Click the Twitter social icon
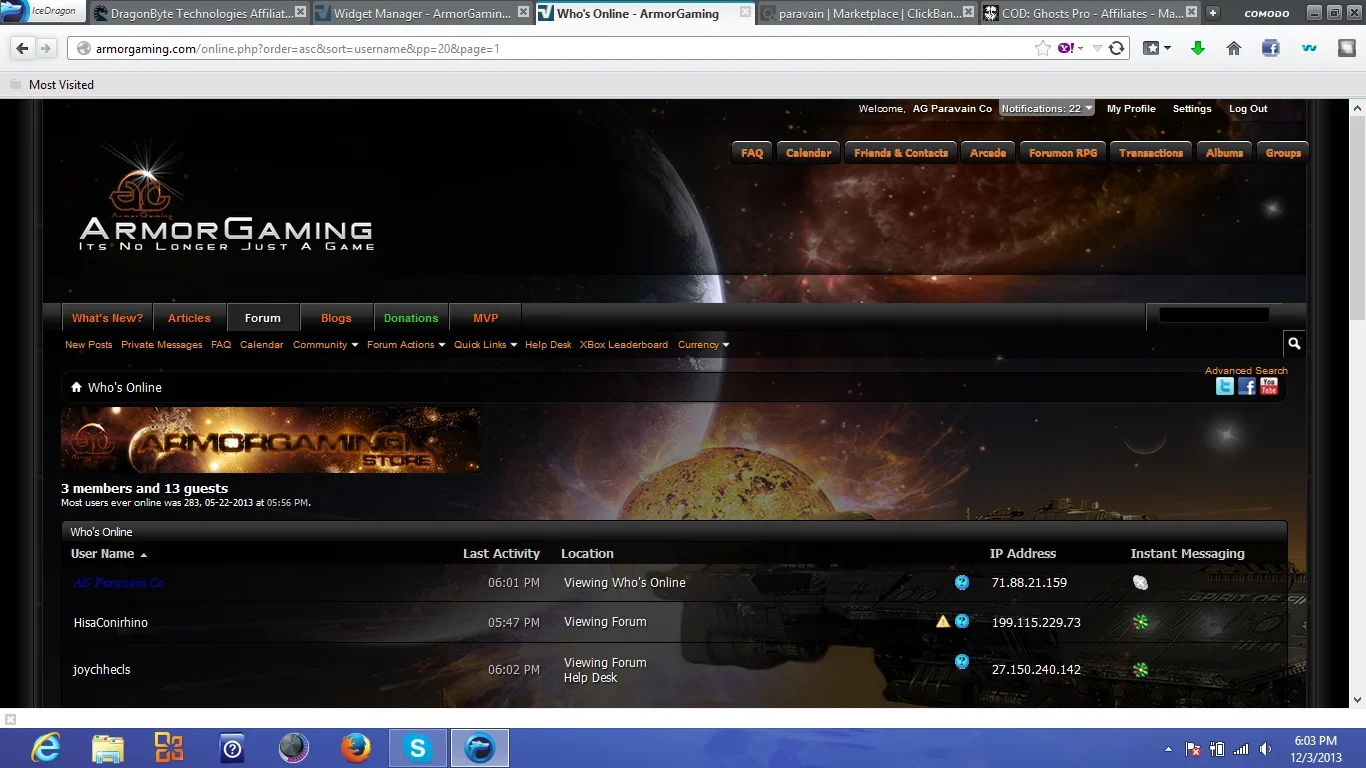The image size is (1366, 768). [1224, 387]
